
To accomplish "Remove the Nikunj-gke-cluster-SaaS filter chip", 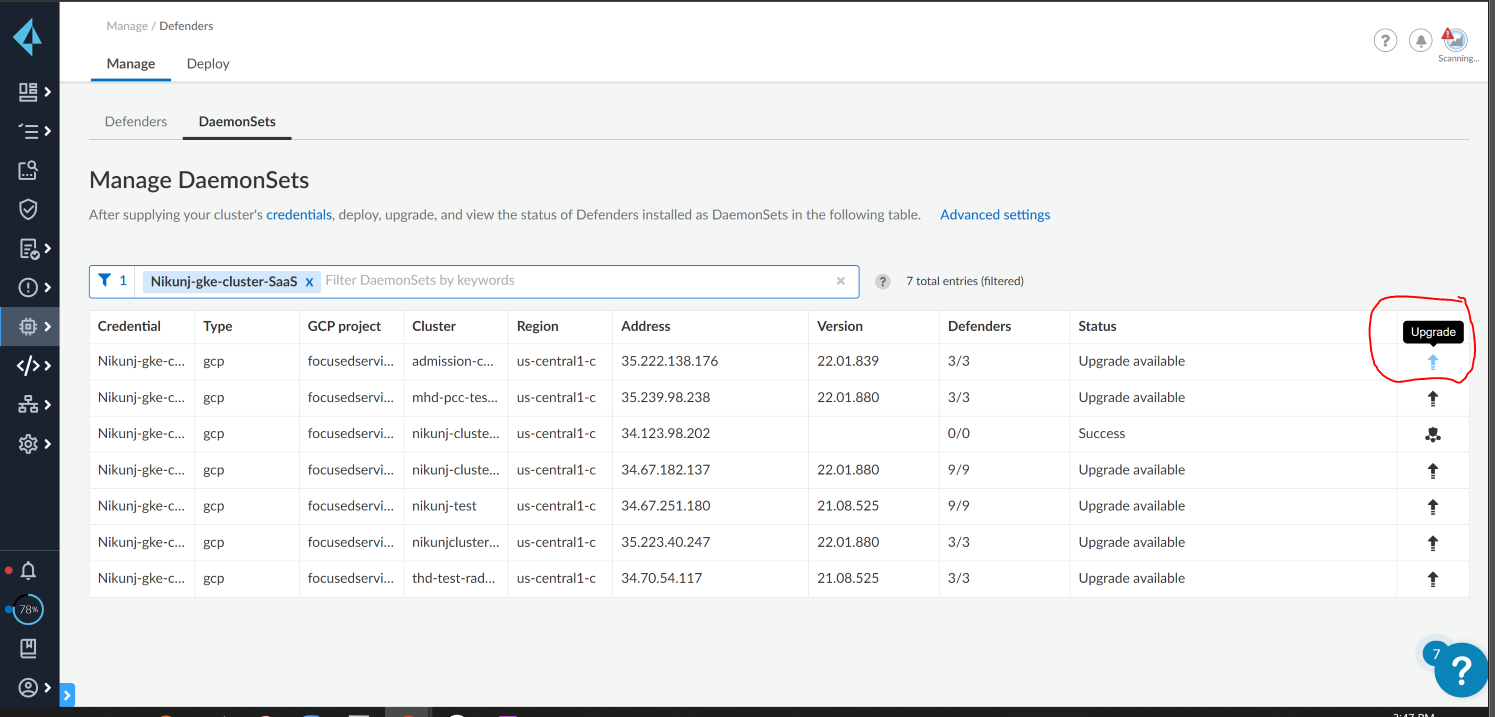I will tap(309, 282).
